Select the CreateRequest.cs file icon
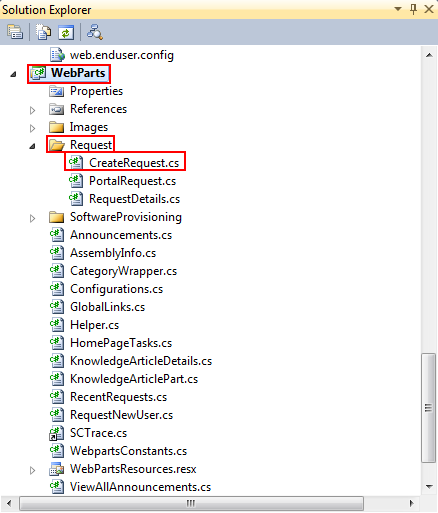Image resolution: width=438 pixels, height=513 pixels. click(76, 163)
